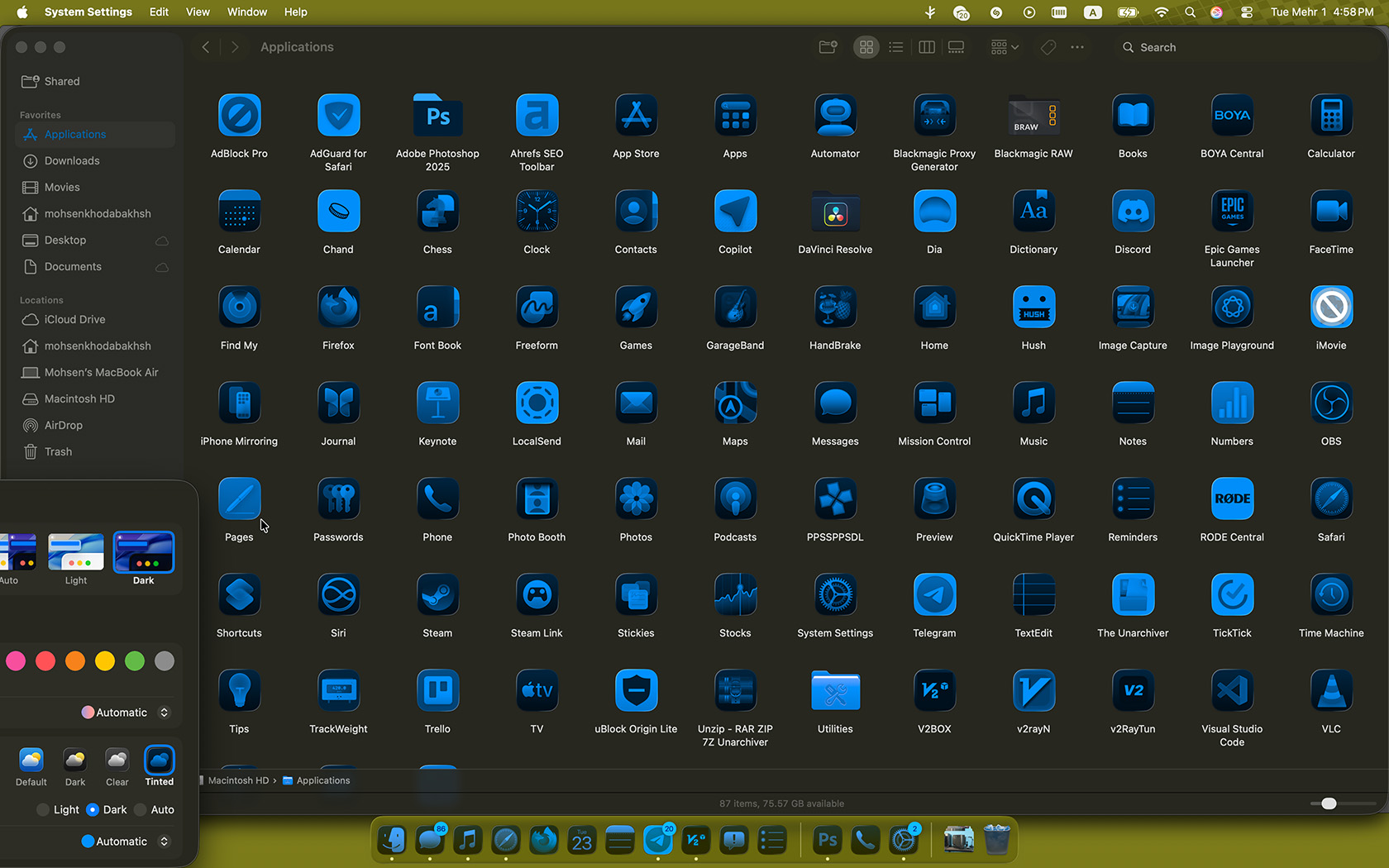Click the Finder Search field
The width and height of the screenshot is (1389, 868).
1245,47
